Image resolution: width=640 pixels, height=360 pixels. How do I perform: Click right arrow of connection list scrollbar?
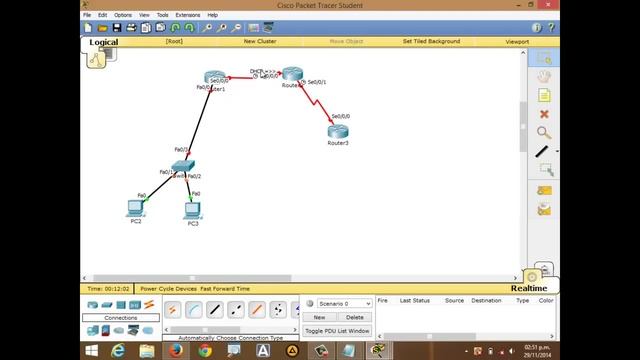[295, 329]
